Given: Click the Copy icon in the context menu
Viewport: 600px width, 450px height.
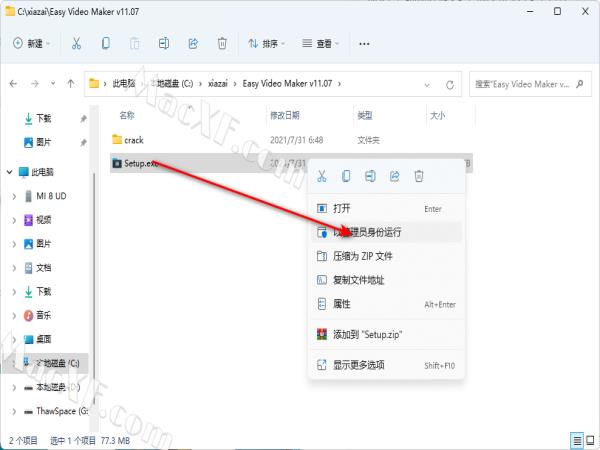Looking at the screenshot, I should click(x=346, y=176).
